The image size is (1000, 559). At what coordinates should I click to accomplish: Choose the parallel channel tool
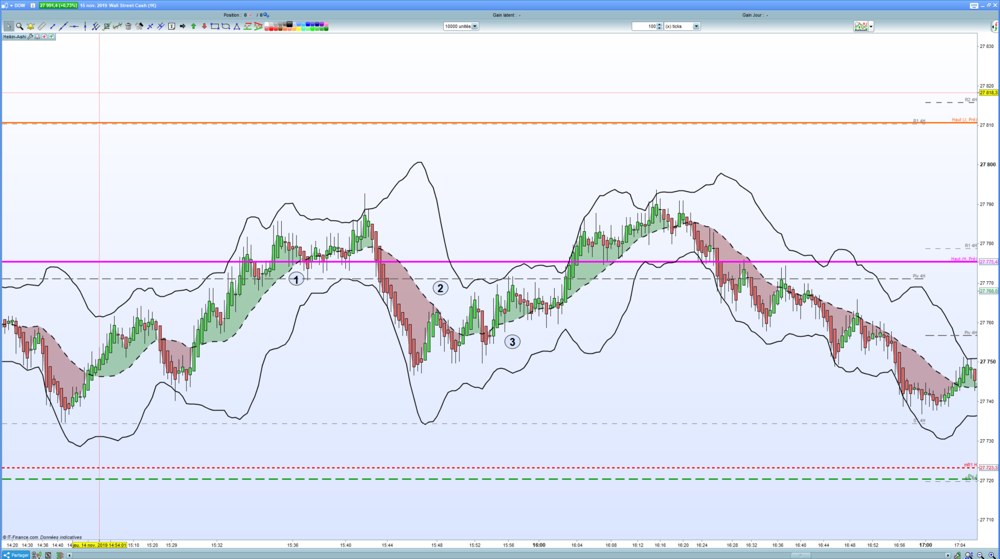click(x=96, y=26)
